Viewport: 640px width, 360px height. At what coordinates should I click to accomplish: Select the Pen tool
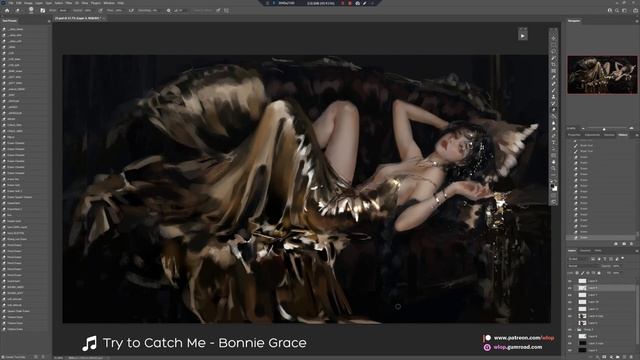click(x=554, y=135)
